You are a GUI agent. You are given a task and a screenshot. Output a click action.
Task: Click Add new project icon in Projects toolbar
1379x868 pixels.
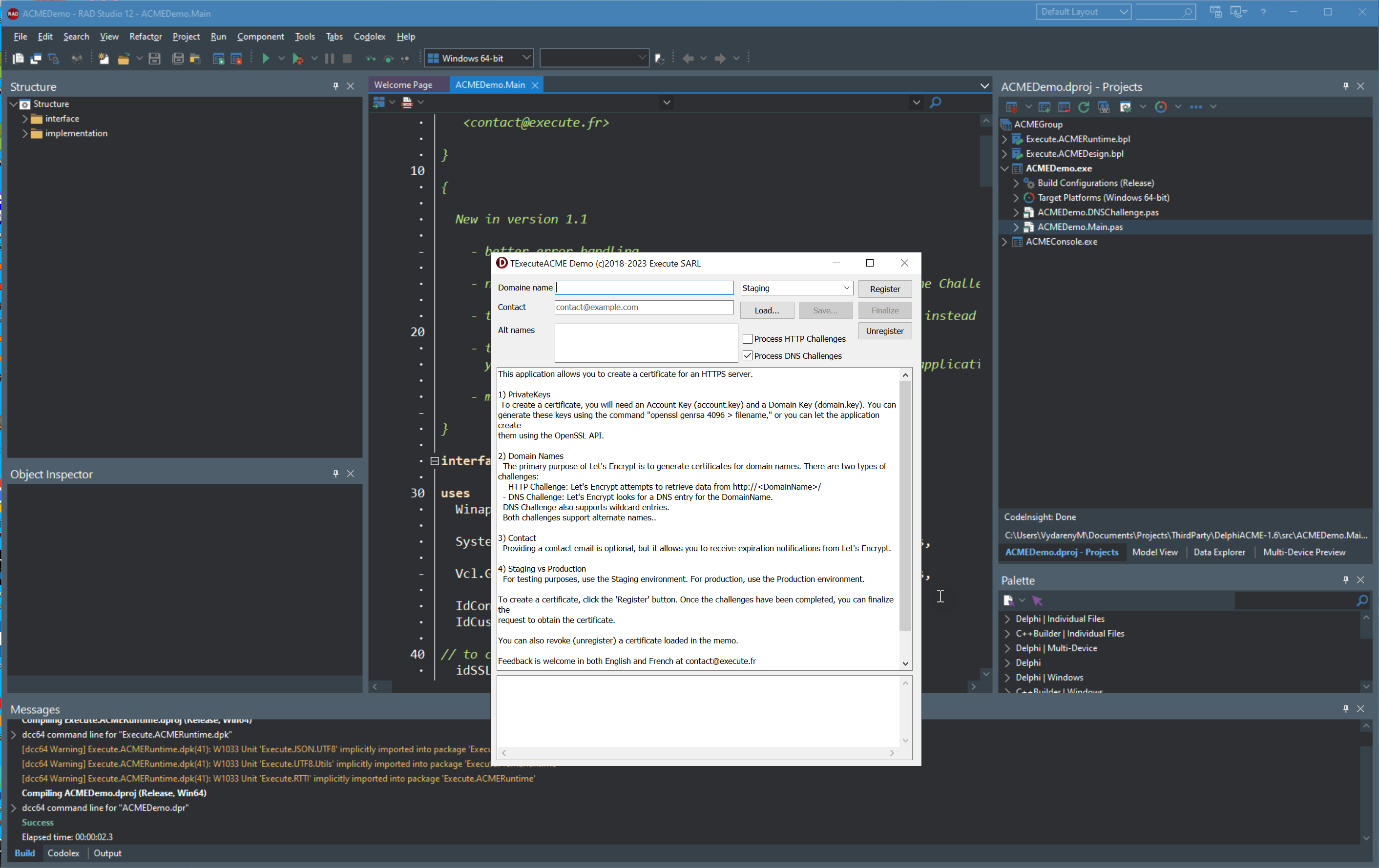point(1044,107)
